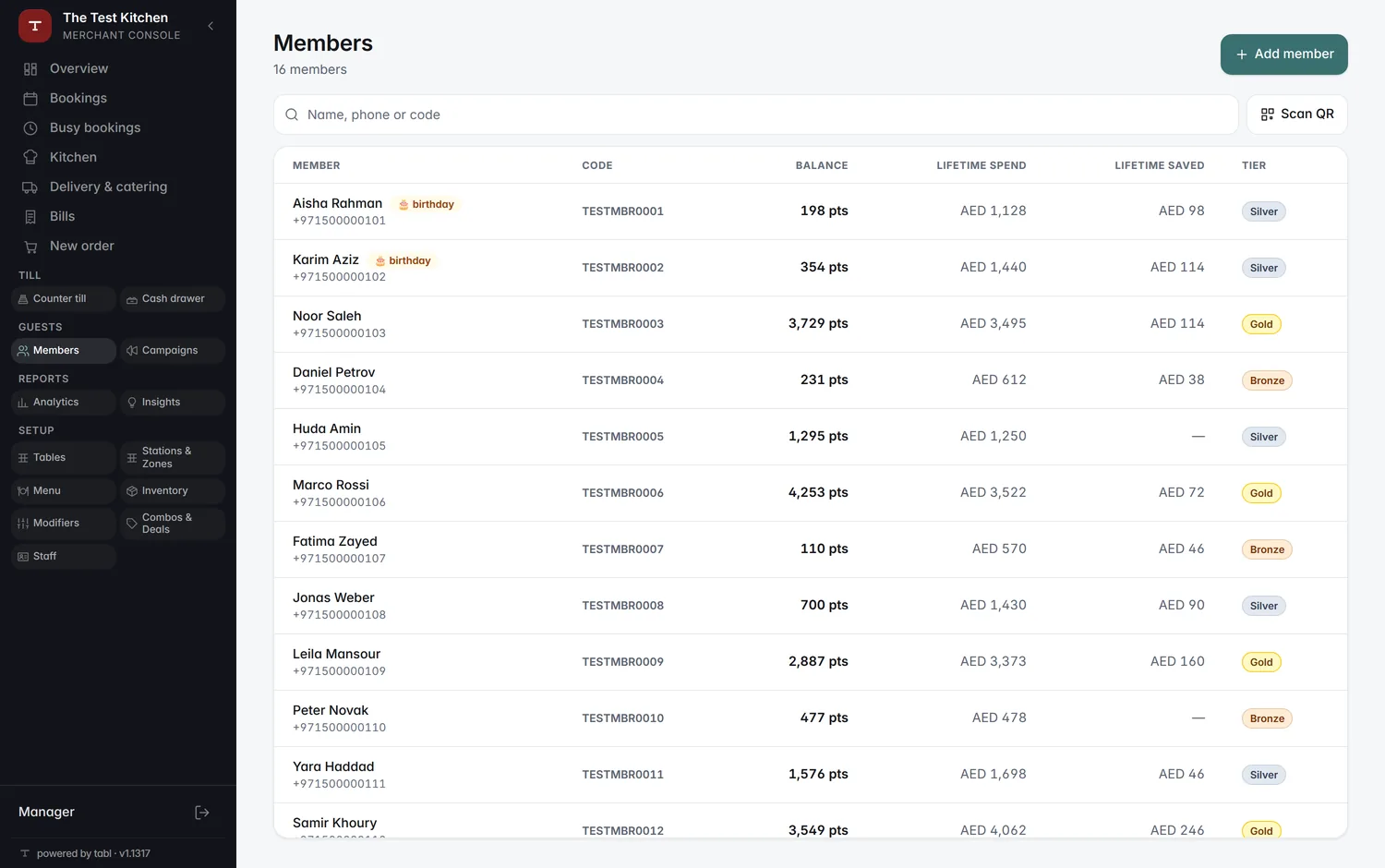Screen dimensions: 1385x868
Task: Open Aisha Rahman's member row
Action: click(x=811, y=211)
